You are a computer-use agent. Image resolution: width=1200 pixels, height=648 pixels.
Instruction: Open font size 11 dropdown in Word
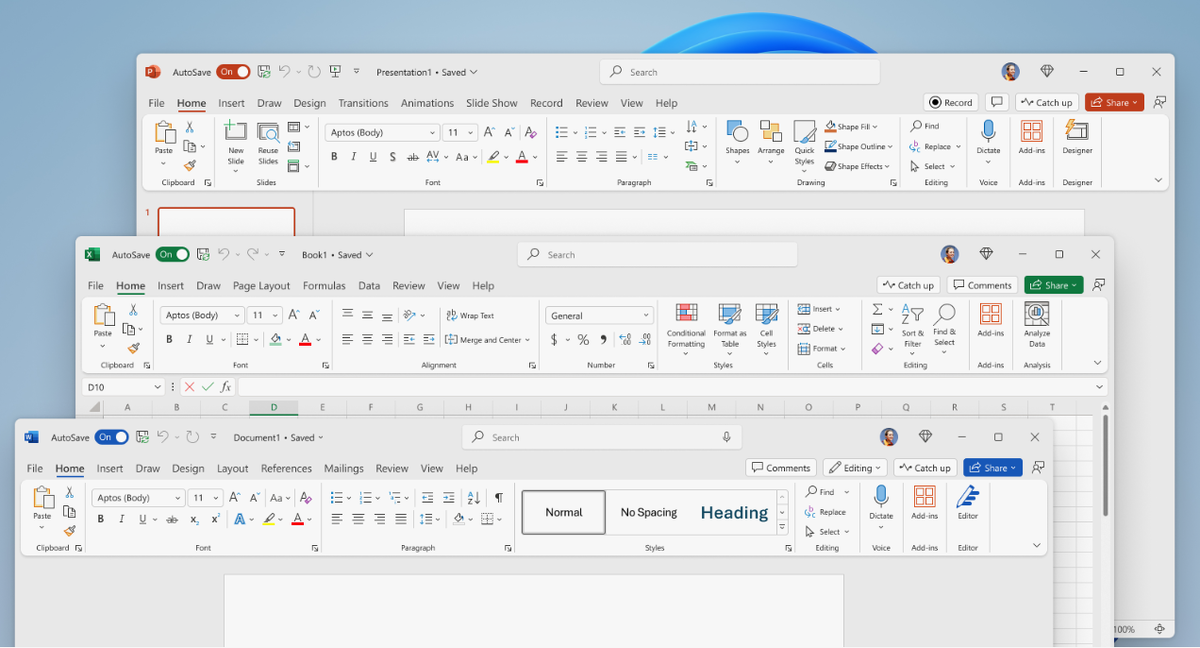[216, 498]
